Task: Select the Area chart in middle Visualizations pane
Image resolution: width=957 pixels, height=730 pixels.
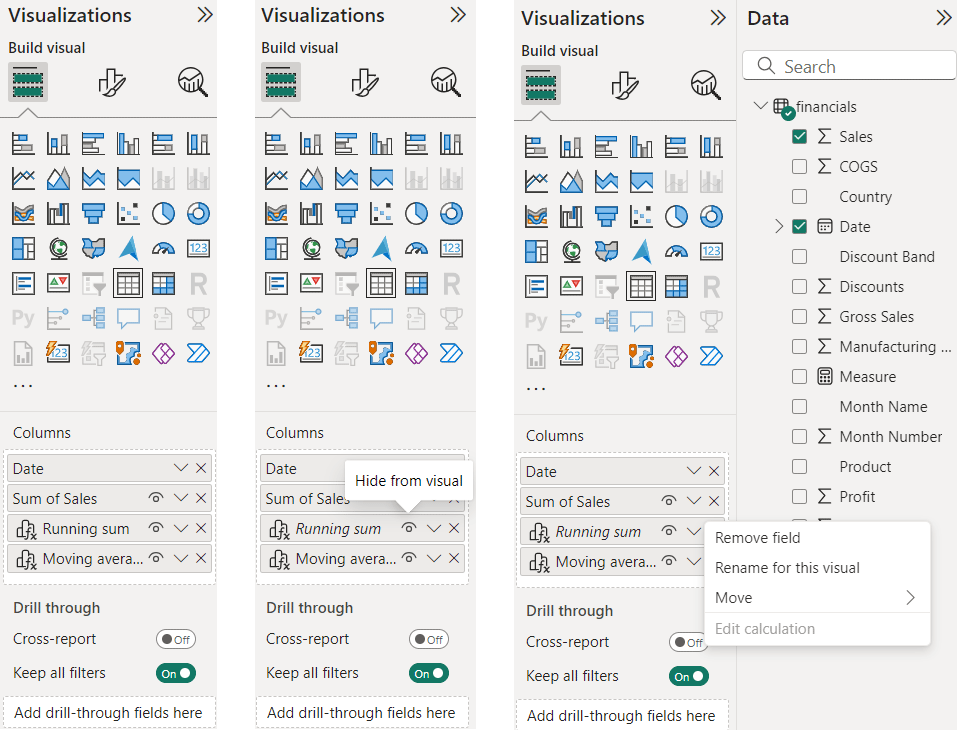Action: tap(311, 179)
